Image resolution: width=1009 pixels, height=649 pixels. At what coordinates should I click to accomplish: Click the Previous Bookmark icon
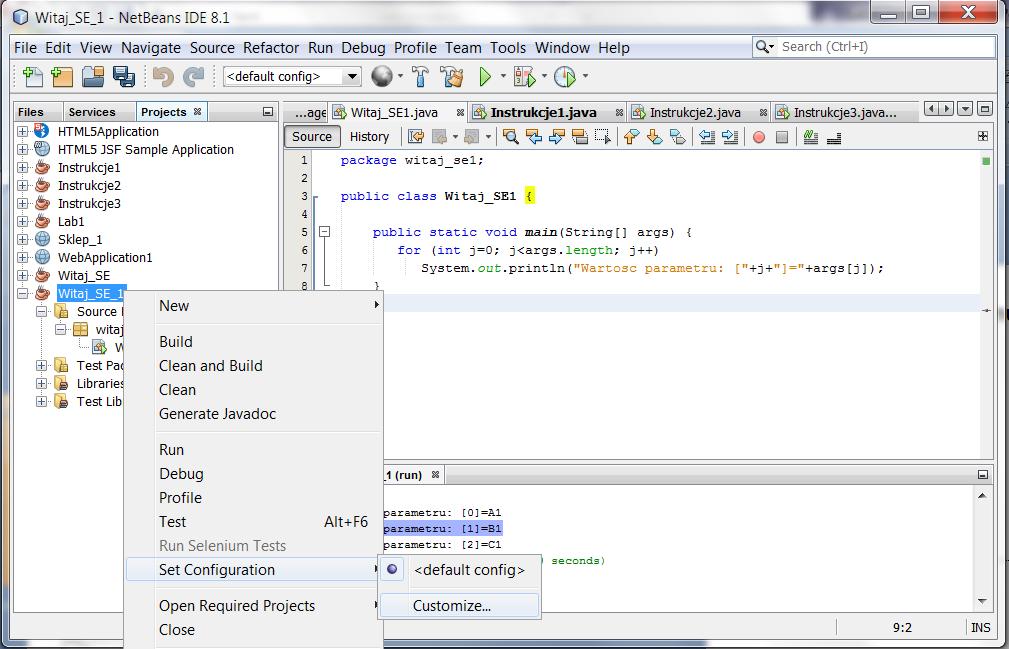tap(631, 136)
